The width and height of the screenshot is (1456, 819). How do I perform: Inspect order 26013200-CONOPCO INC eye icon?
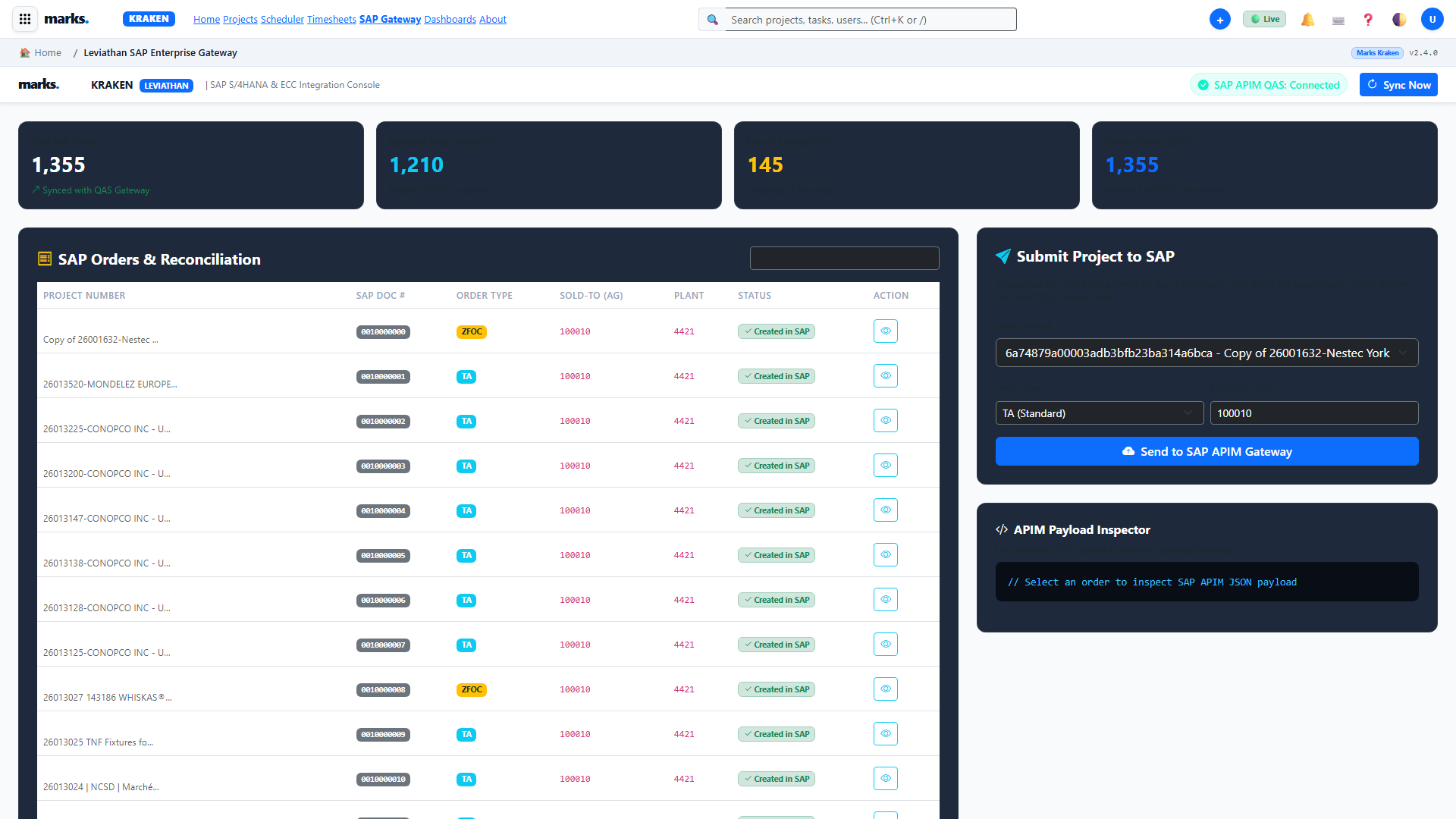click(x=885, y=465)
